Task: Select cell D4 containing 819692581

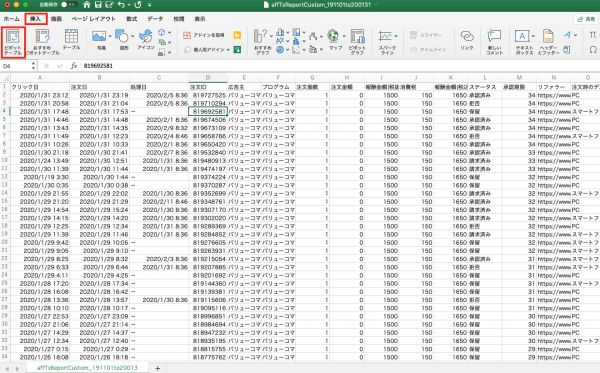Action: point(208,111)
